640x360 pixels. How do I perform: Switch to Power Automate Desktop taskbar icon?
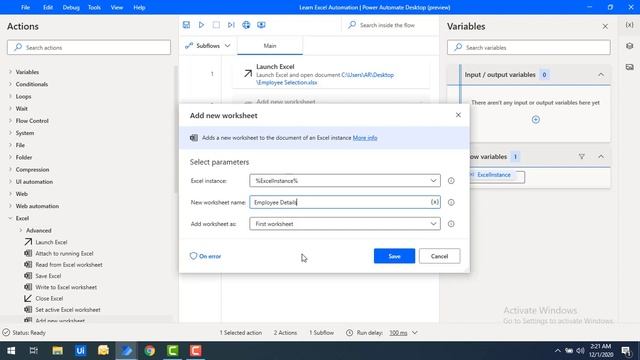(127, 351)
